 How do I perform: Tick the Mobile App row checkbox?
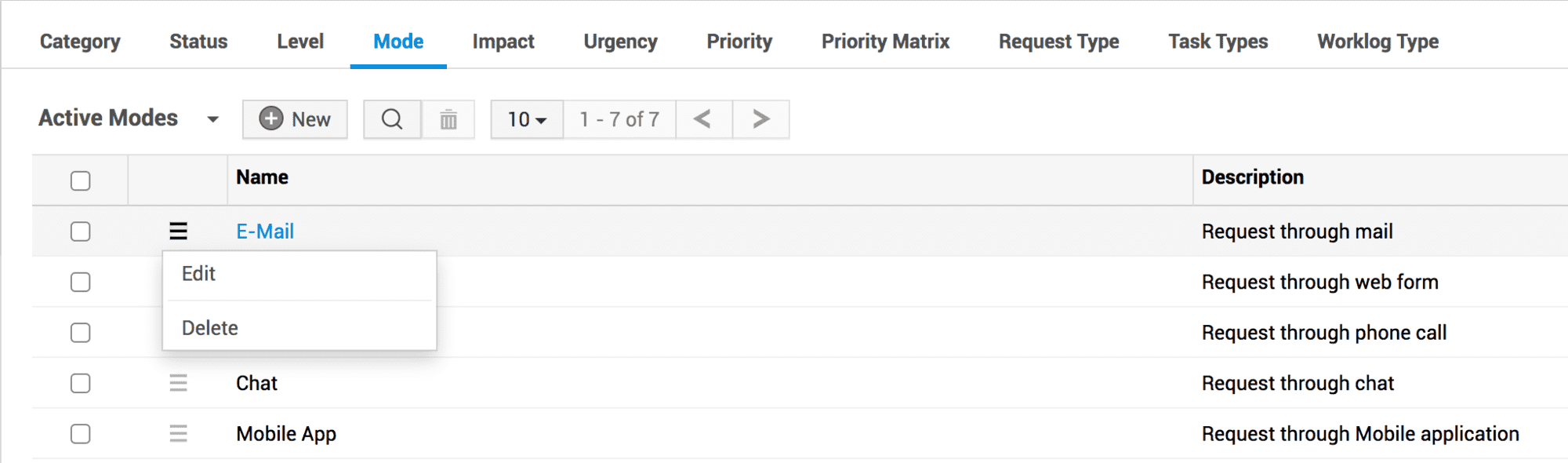click(81, 434)
